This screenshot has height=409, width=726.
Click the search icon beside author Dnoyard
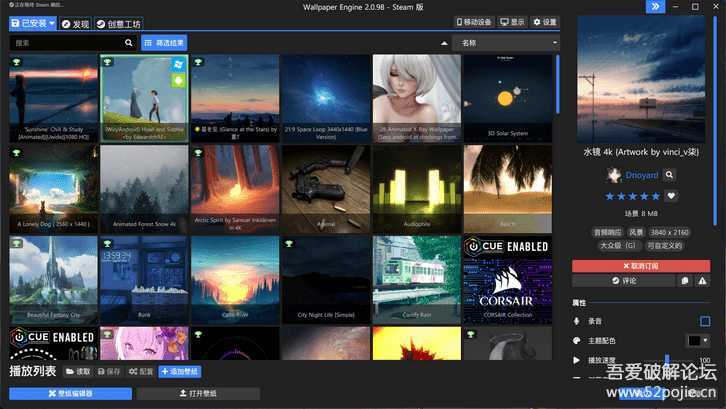click(669, 175)
